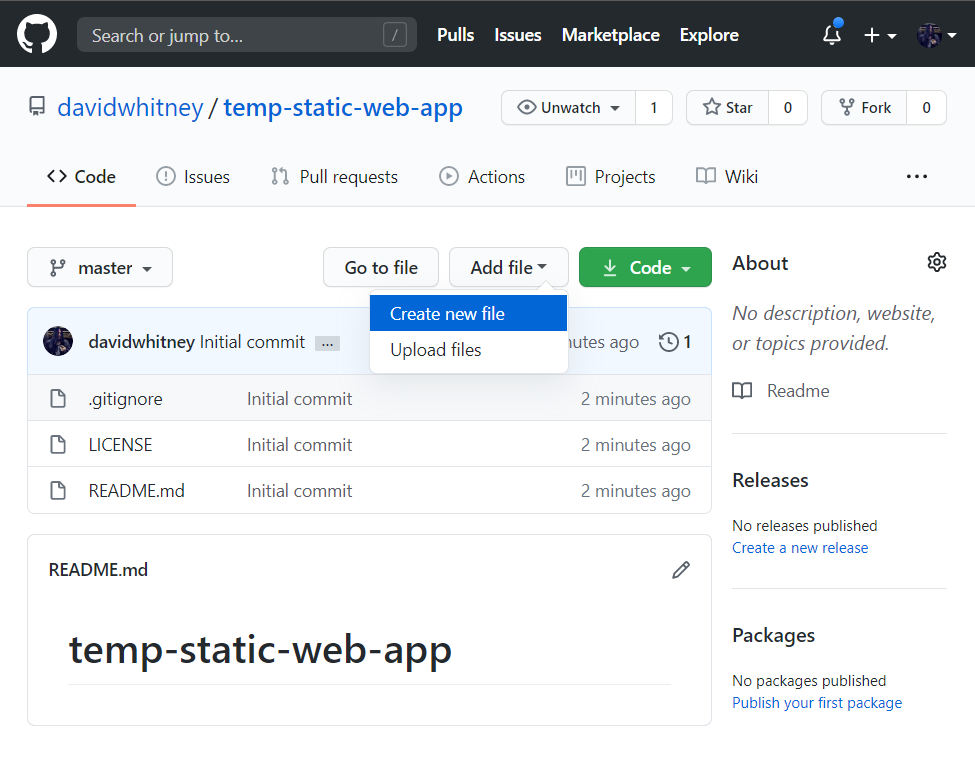Edit README with the pencil icon
975x757 pixels.
click(681, 570)
